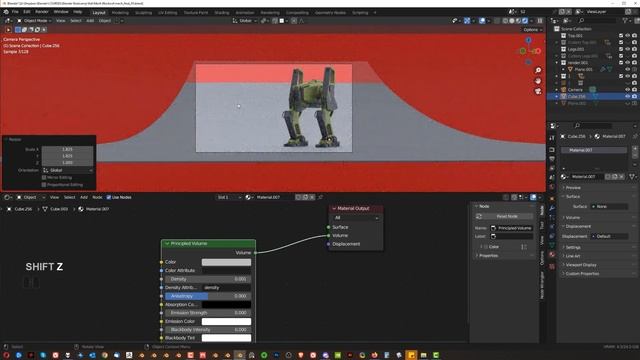Viewport: 640px width, 360px height.
Task: Open the Global transform orientation dropdown
Action: (x=244, y=20)
